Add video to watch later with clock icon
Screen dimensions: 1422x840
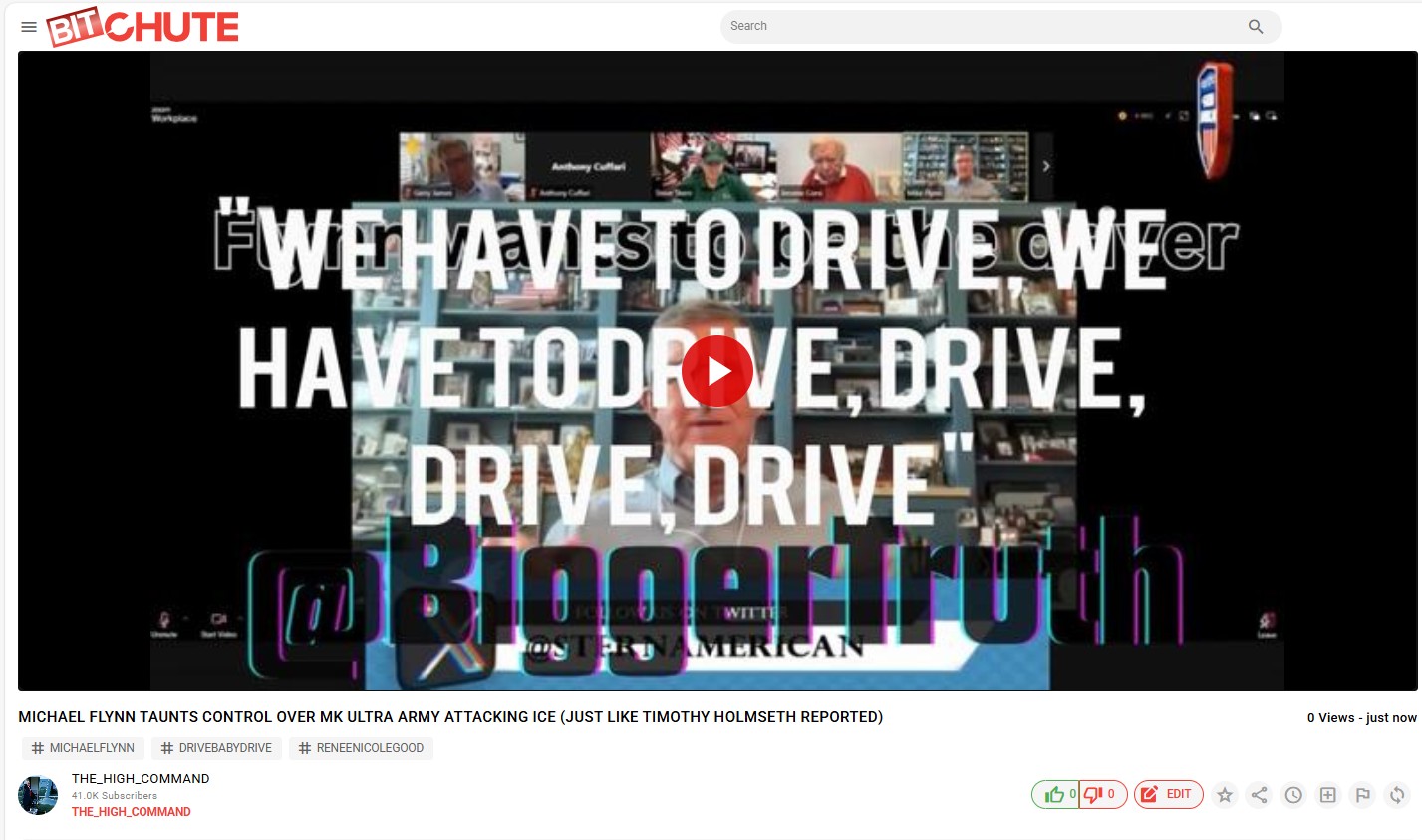click(1293, 795)
